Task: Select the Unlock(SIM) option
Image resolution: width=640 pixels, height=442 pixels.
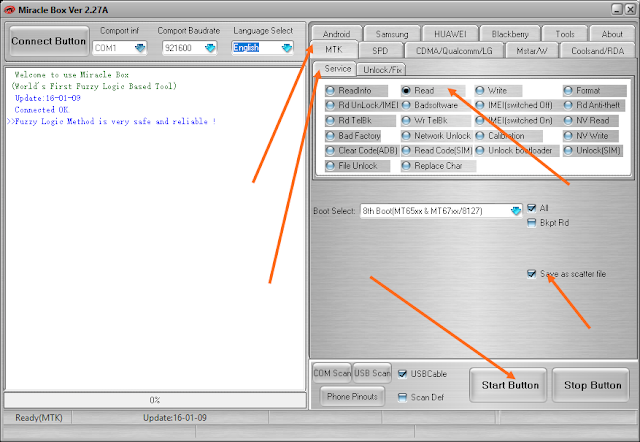Action: coord(593,151)
